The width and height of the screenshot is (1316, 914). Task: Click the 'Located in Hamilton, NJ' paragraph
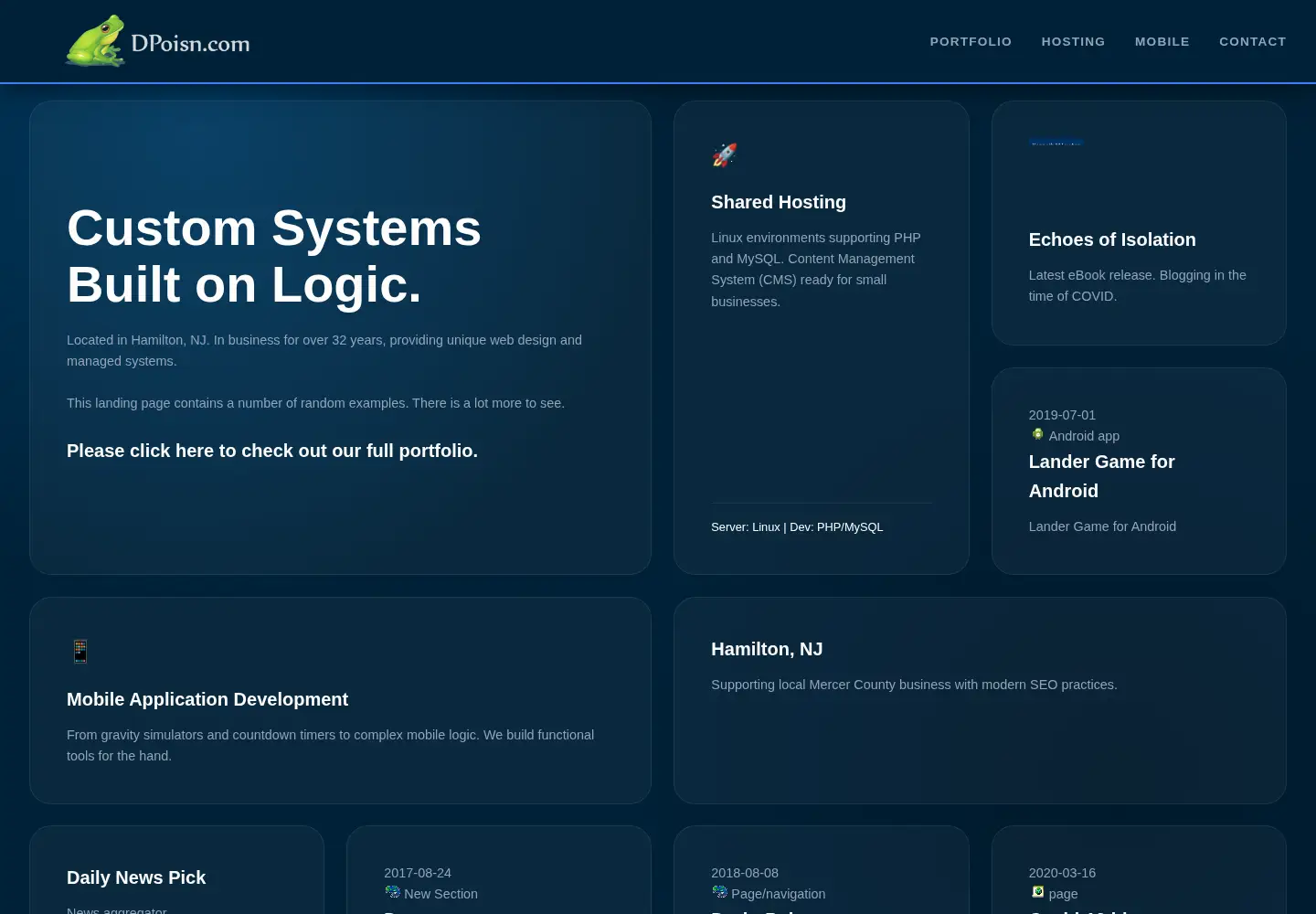coord(324,350)
